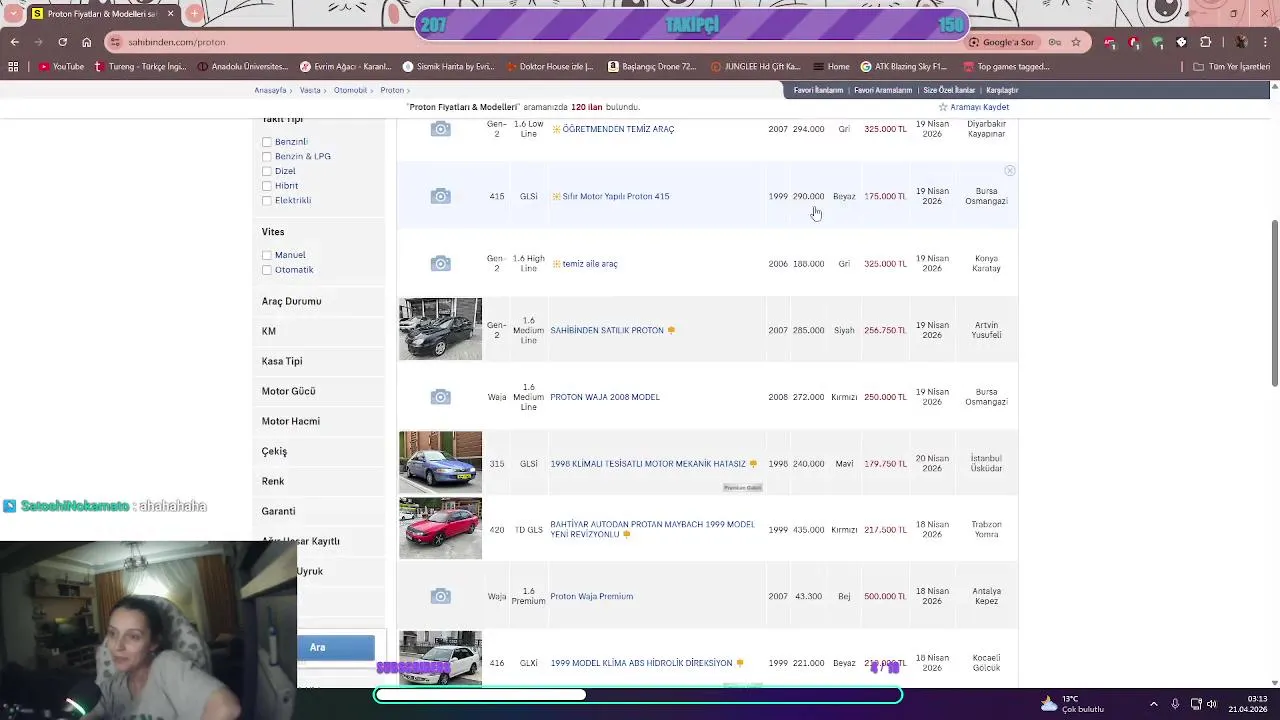Screen dimensions: 1280x720
Task: Open the Sismik Harita bookmark
Action: click(x=449, y=67)
